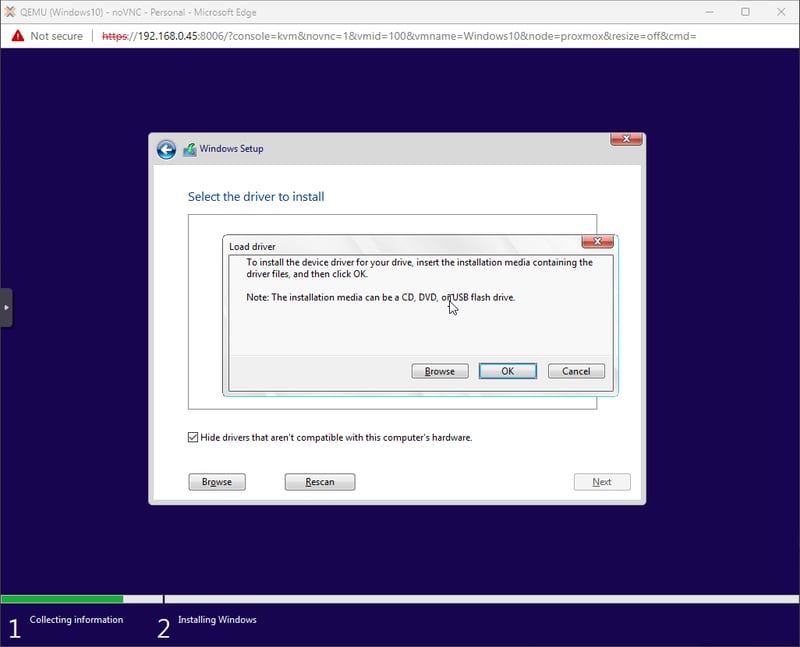The image size is (800, 647).
Task: Click the Collecting information step label
Action: coord(76,620)
